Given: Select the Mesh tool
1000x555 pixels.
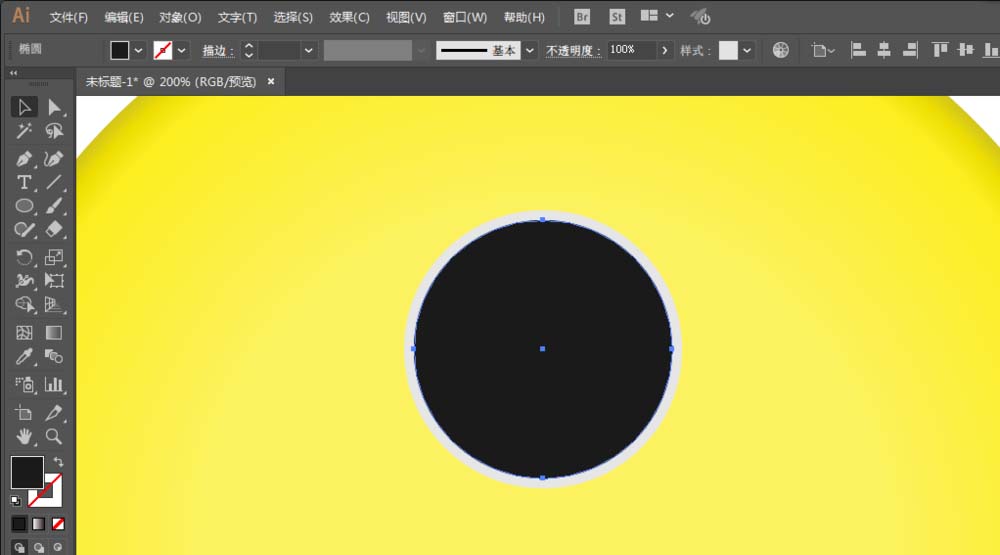Looking at the screenshot, I should (24, 332).
